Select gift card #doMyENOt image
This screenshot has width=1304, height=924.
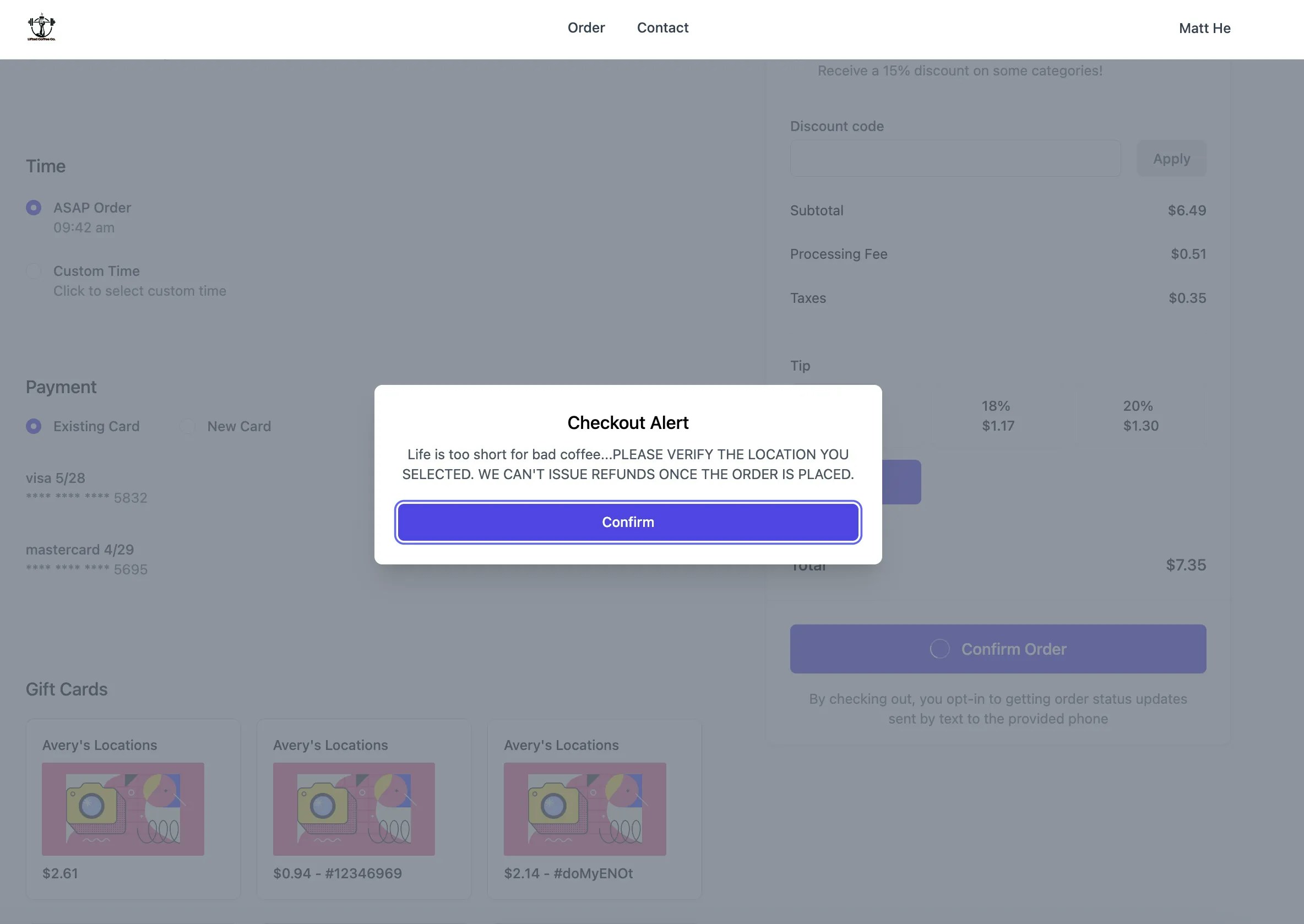[x=584, y=808]
